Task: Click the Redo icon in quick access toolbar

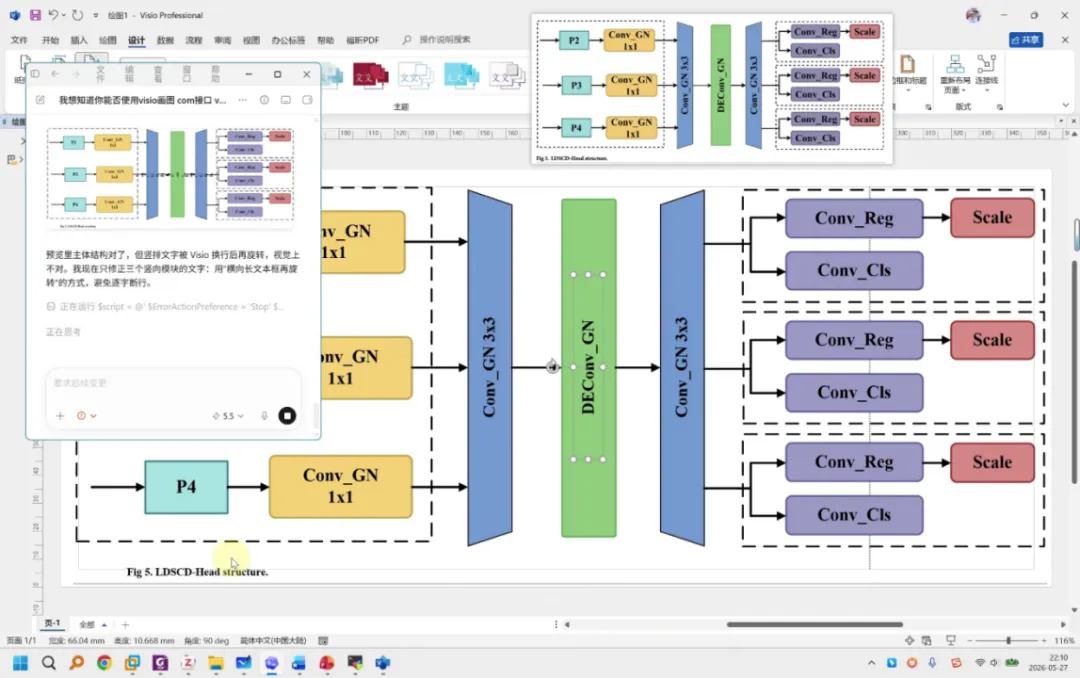Action: click(77, 14)
